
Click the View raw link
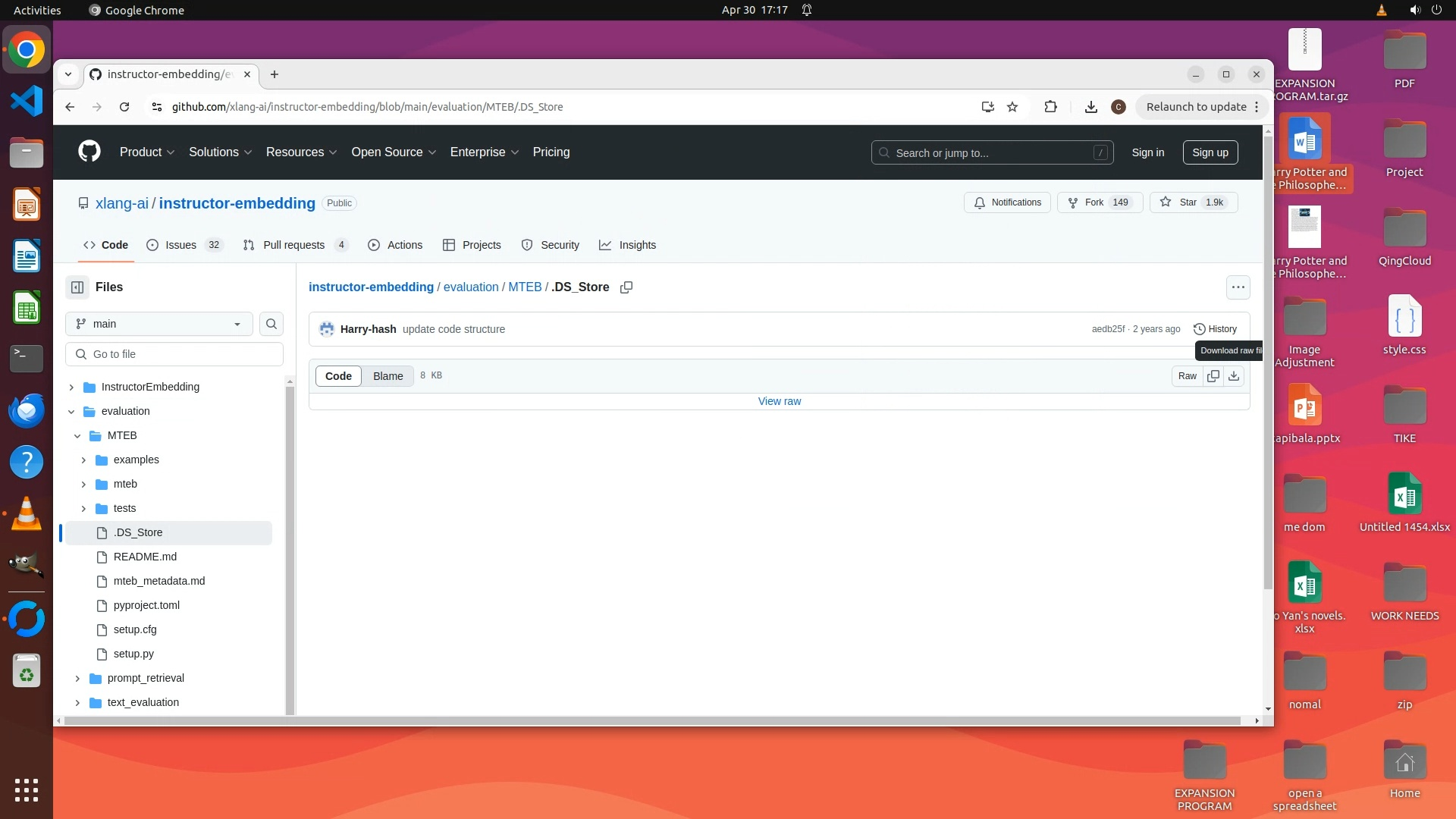point(779,401)
